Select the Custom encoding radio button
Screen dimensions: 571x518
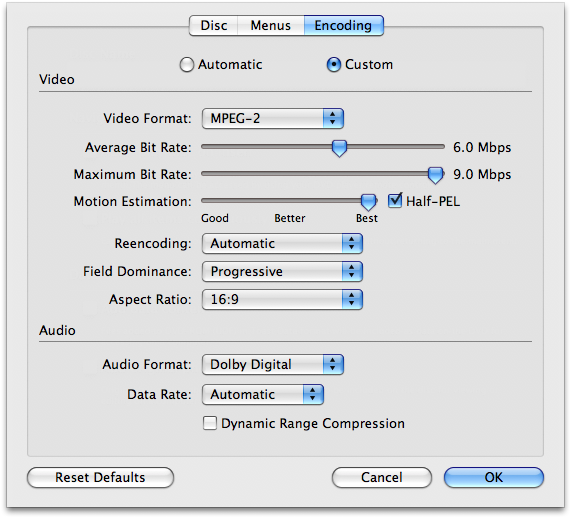click(x=334, y=65)
